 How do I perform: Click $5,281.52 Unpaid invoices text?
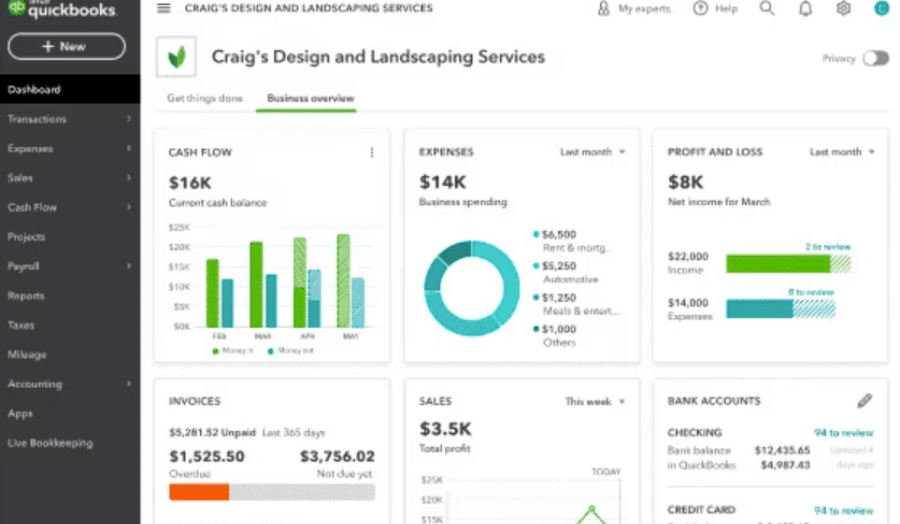(212, 433)
